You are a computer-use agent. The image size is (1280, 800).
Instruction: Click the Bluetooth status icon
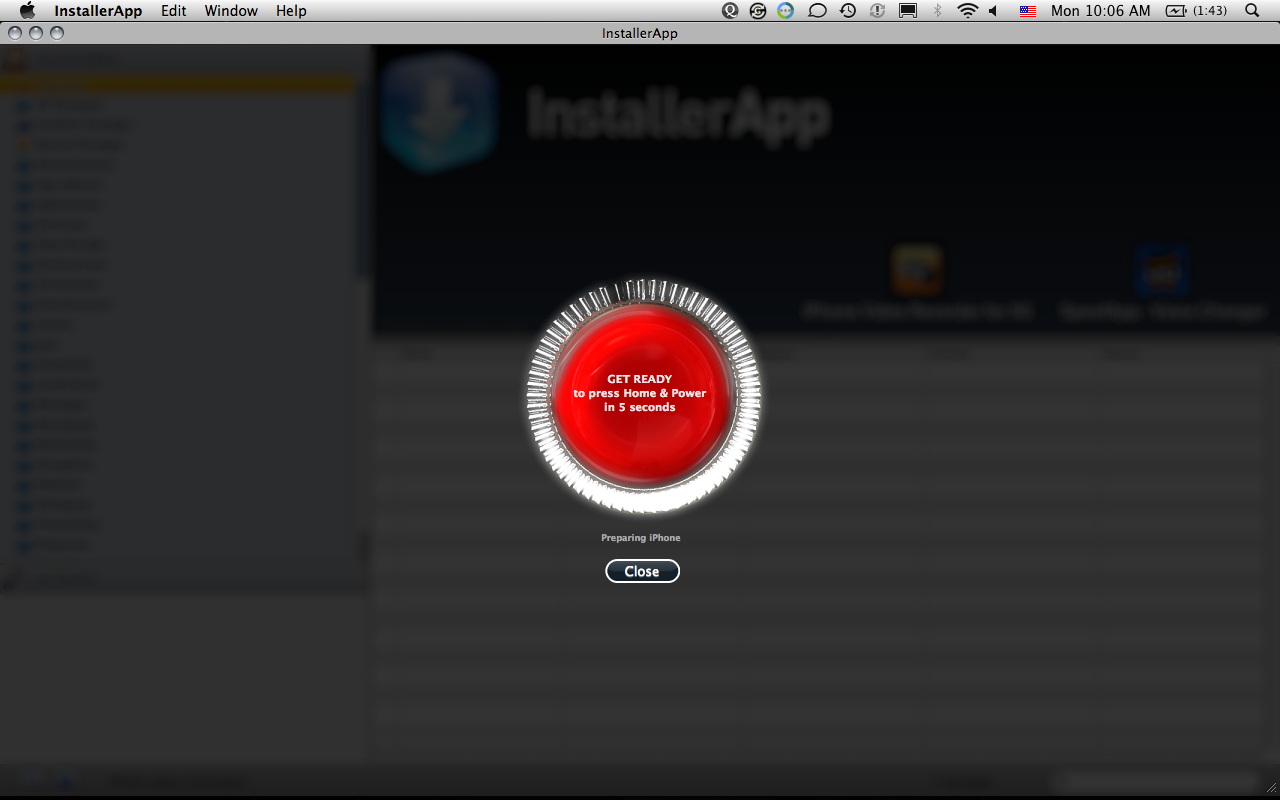(937, 11)
